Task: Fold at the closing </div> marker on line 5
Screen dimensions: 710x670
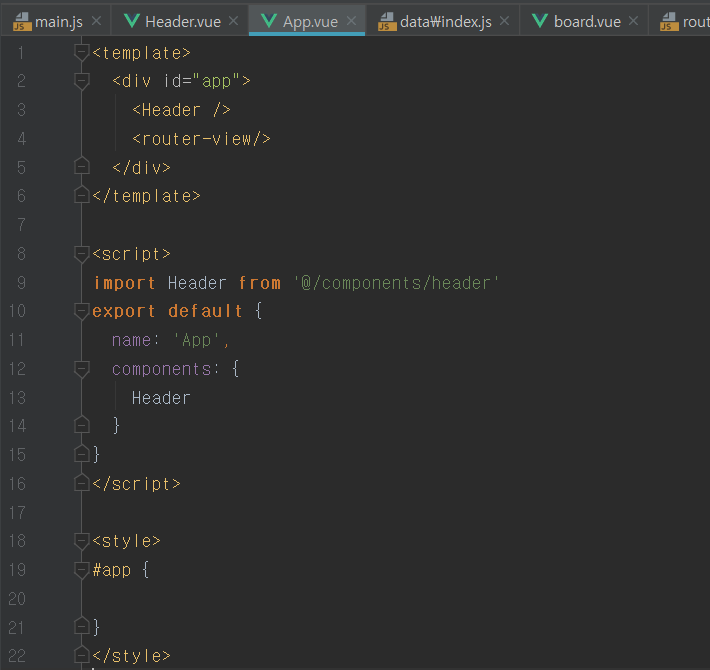Action: pyautogui.click(x=82, y=166)
